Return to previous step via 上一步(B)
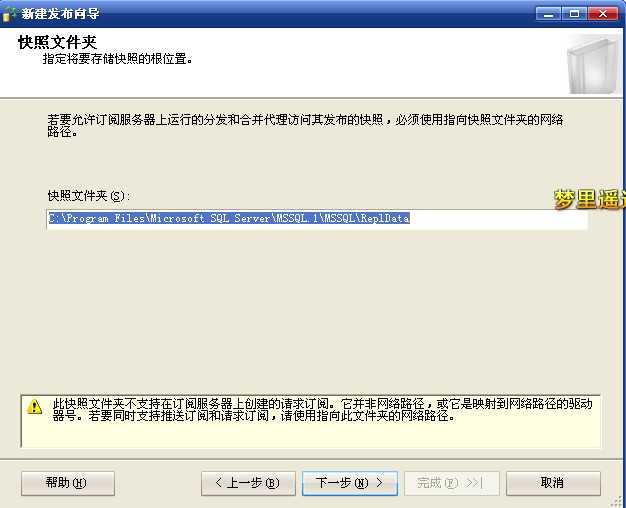The image size is (626, 508). pos(248,483)
